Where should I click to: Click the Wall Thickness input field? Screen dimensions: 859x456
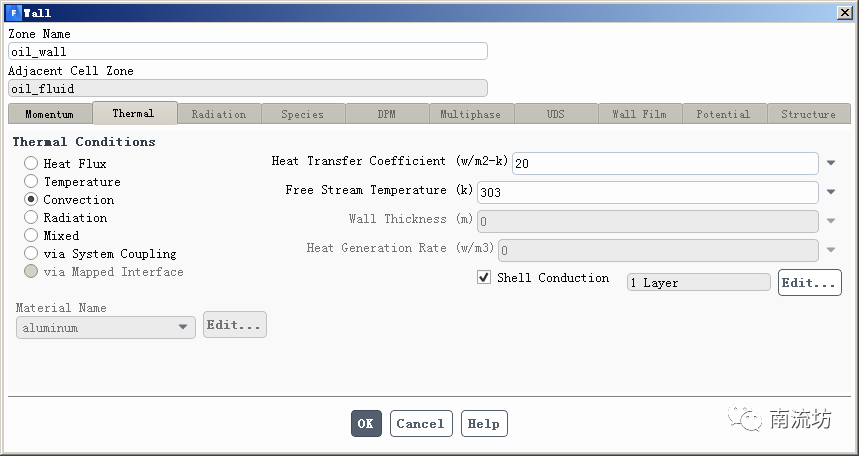tap(648, 221)
